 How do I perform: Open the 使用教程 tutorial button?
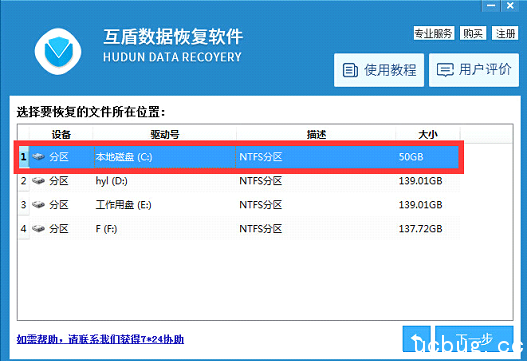(379, 70)
